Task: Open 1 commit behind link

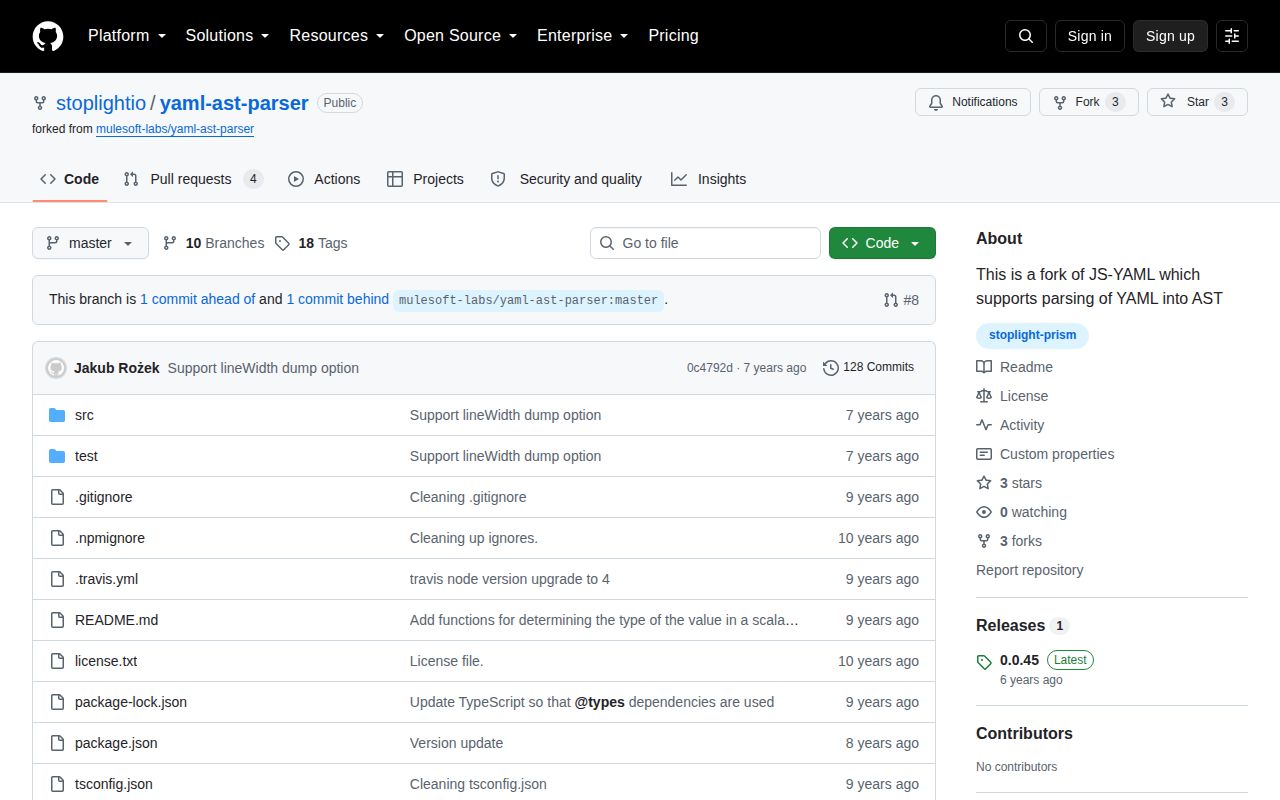Action: point(338,299)
